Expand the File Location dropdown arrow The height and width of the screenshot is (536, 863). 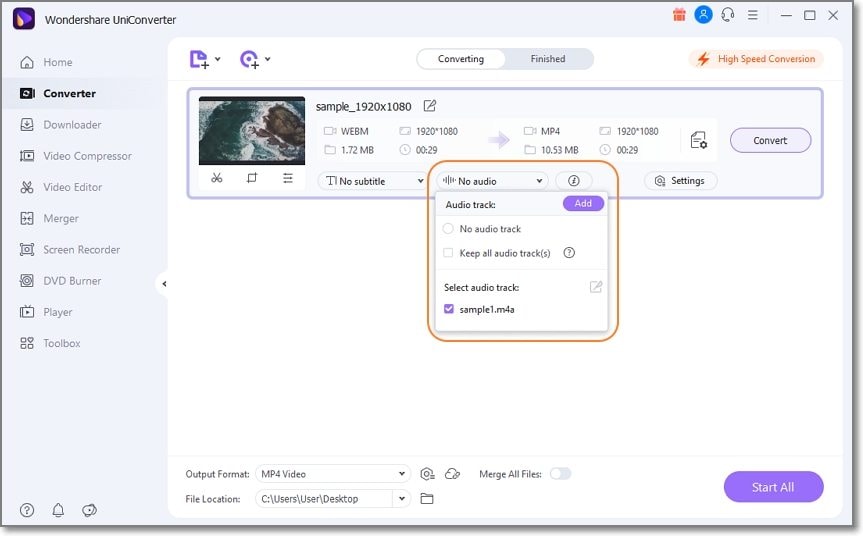(x=402, y=499)
